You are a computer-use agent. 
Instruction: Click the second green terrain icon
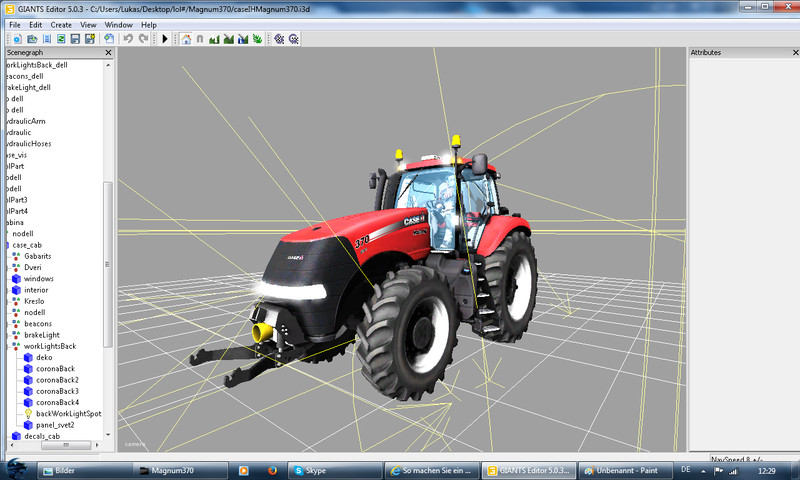click(229, 39)
